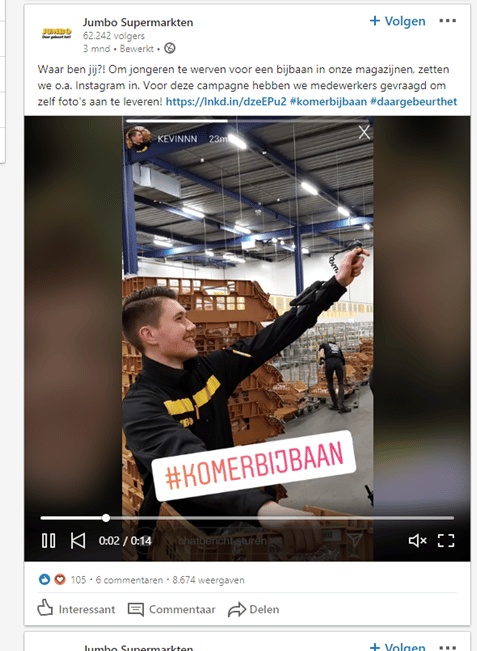Unmute the video sound

pyautogui.click(x=417, y=541)
